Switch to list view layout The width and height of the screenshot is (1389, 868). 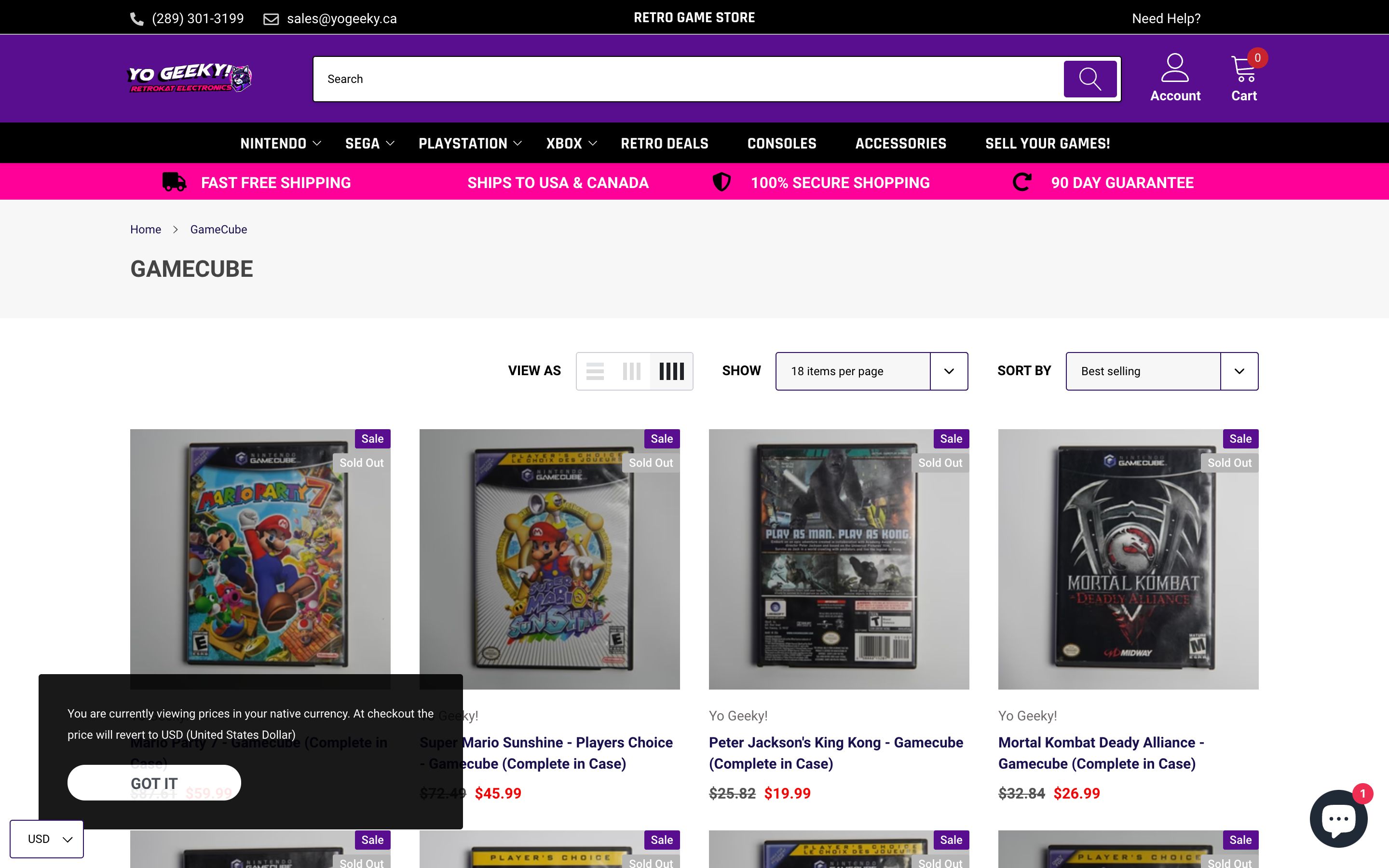[x=595, y=371]
